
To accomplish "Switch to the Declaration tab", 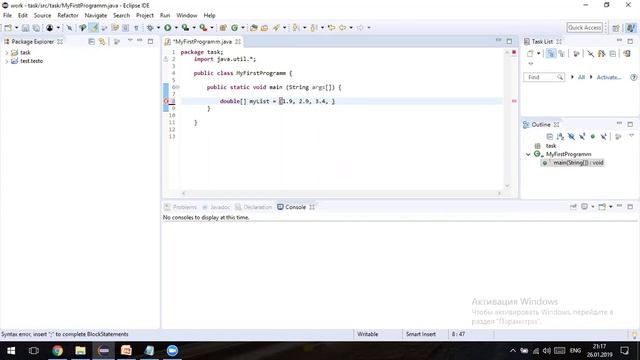I will 253,207.
